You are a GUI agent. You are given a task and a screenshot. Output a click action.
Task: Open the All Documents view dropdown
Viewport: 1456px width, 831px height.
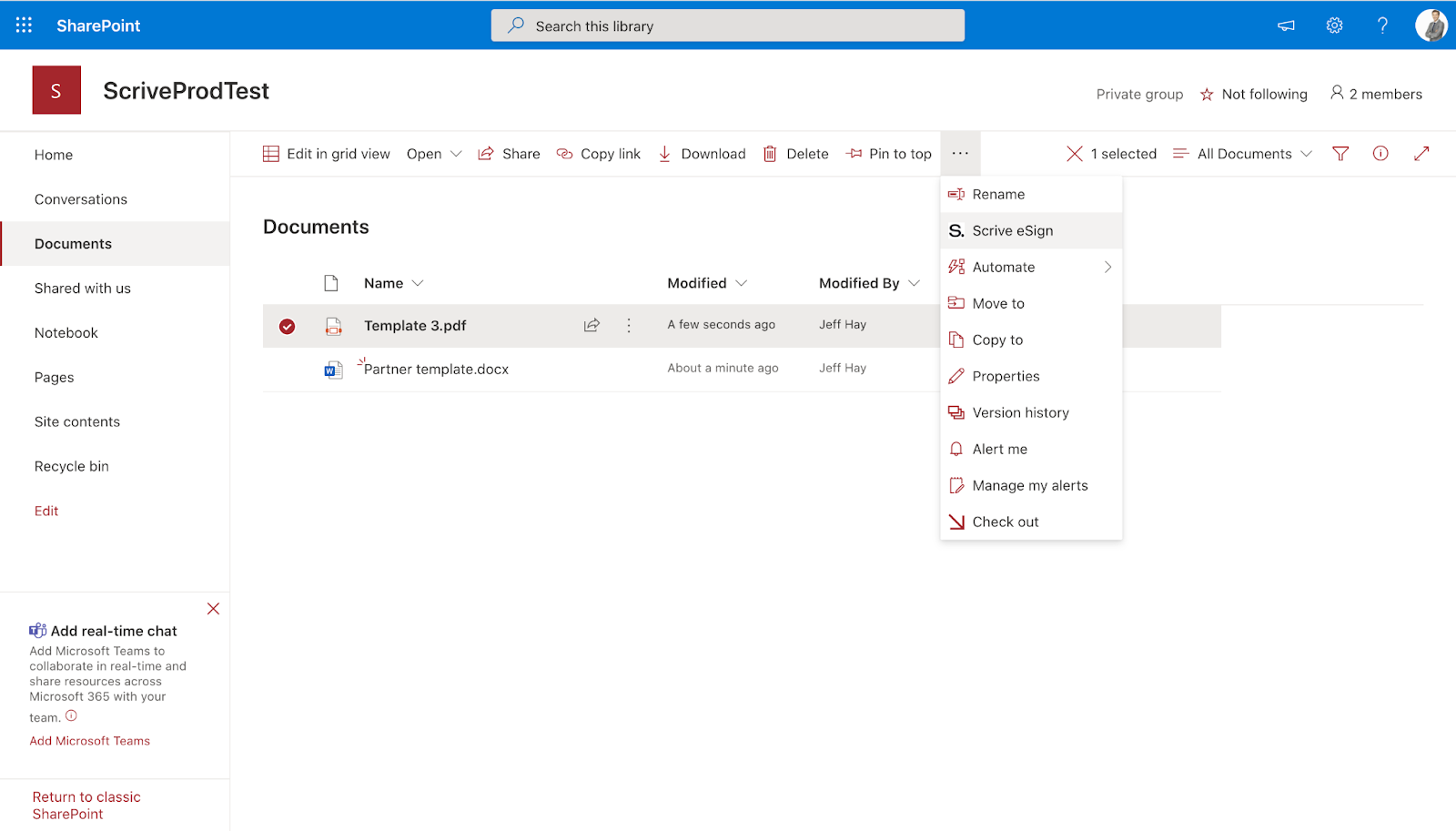coord(1243,154)
